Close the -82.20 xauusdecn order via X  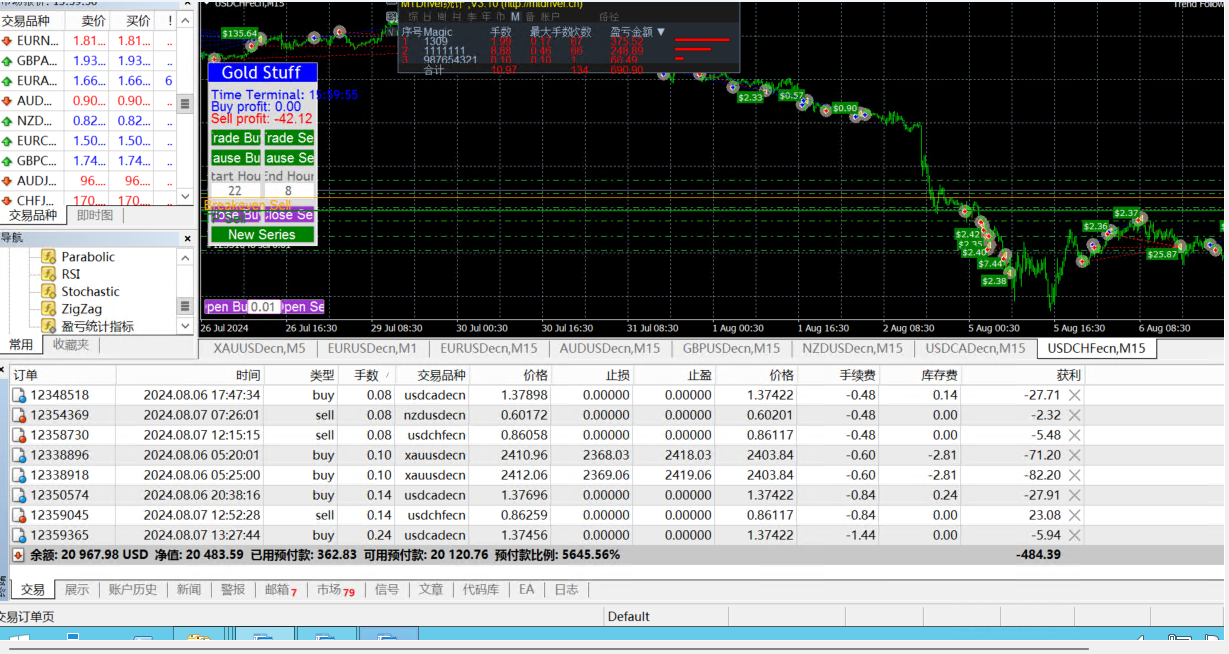1074,475
